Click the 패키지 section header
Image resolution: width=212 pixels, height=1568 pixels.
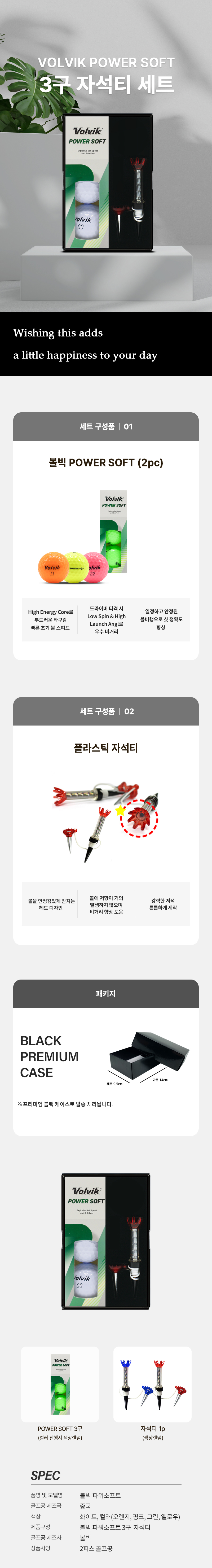coord(106,993)
